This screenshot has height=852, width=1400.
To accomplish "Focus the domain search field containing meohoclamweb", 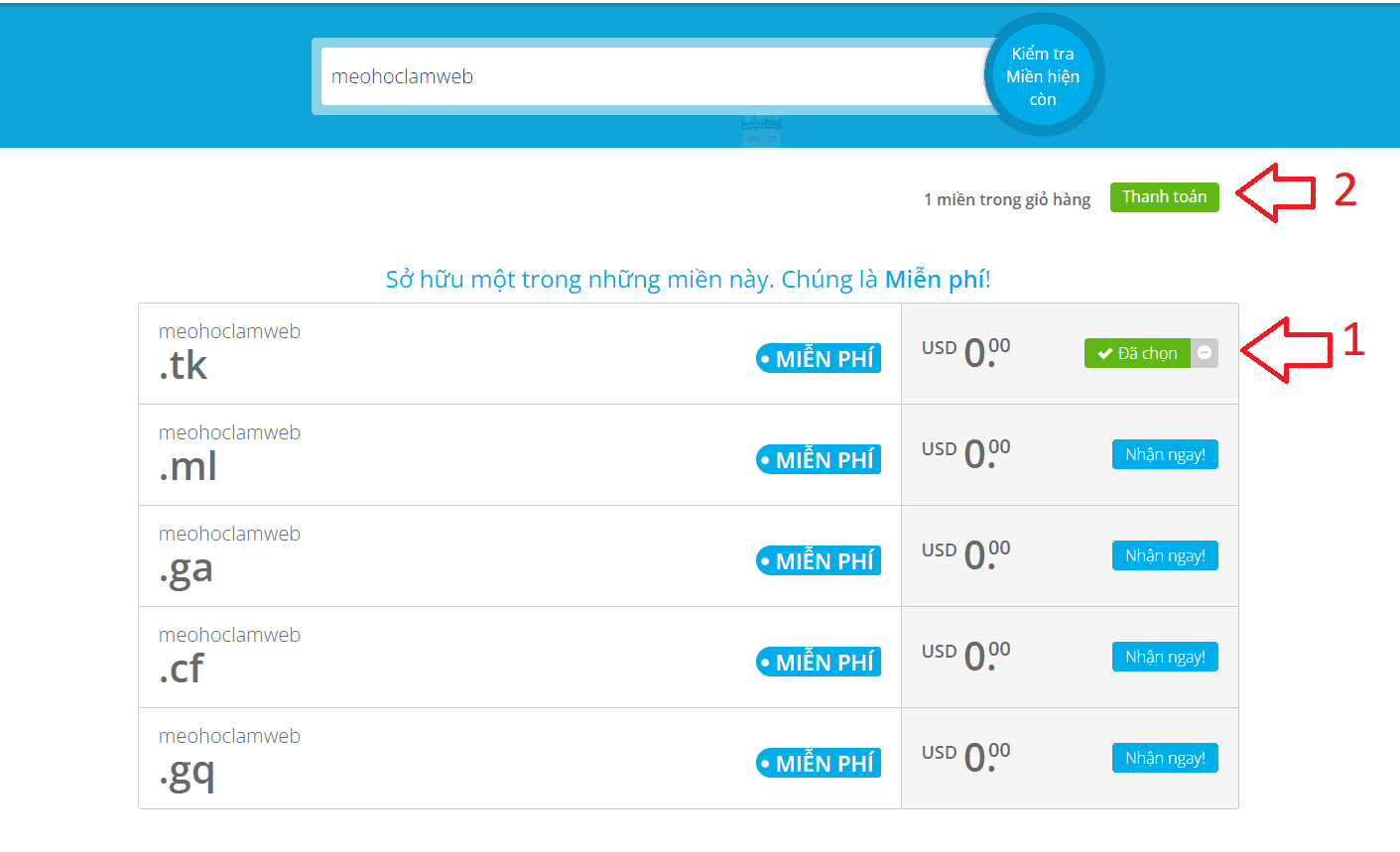I will [x=650, y=76].
